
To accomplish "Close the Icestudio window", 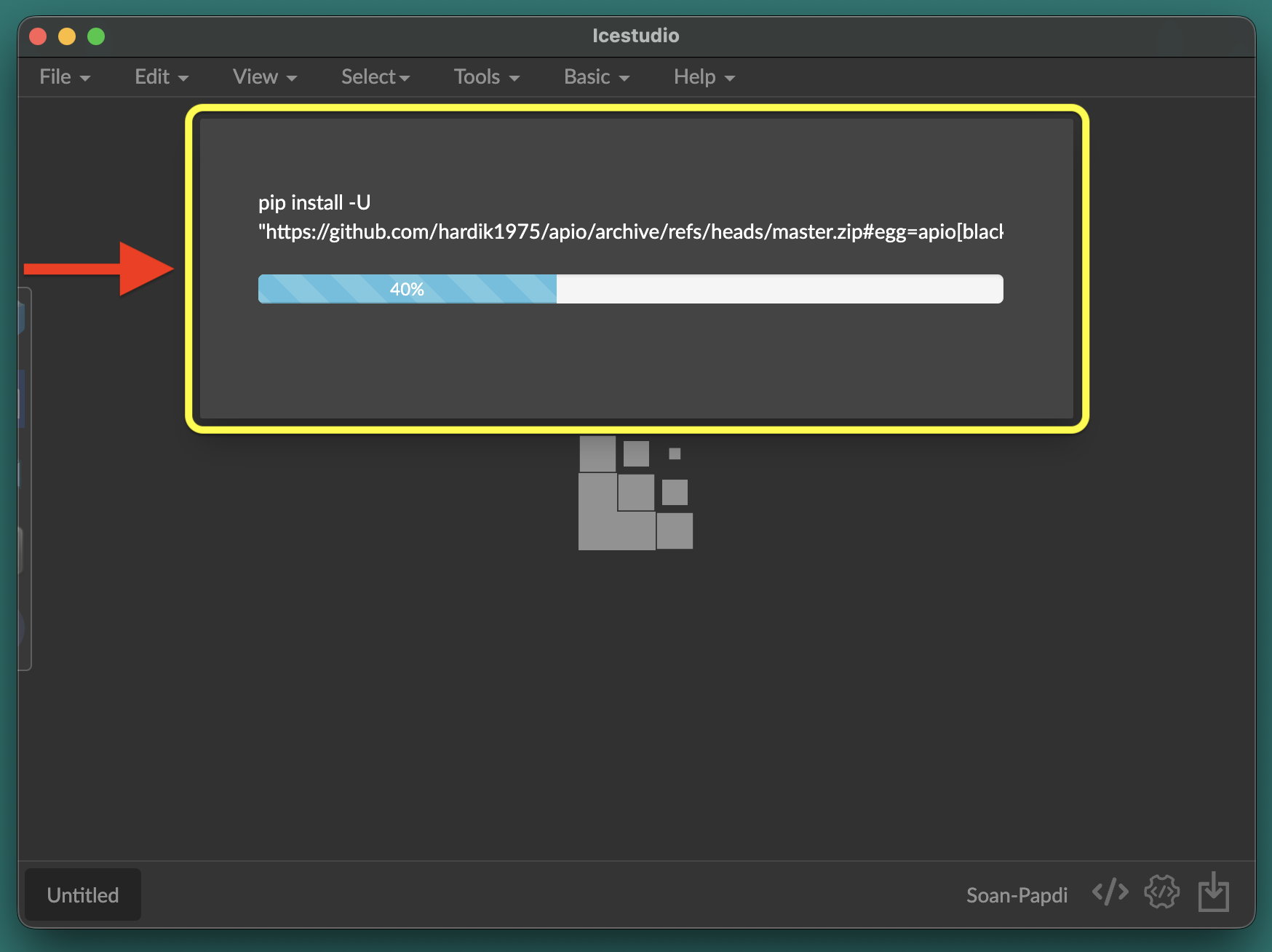I will [38, 36].
